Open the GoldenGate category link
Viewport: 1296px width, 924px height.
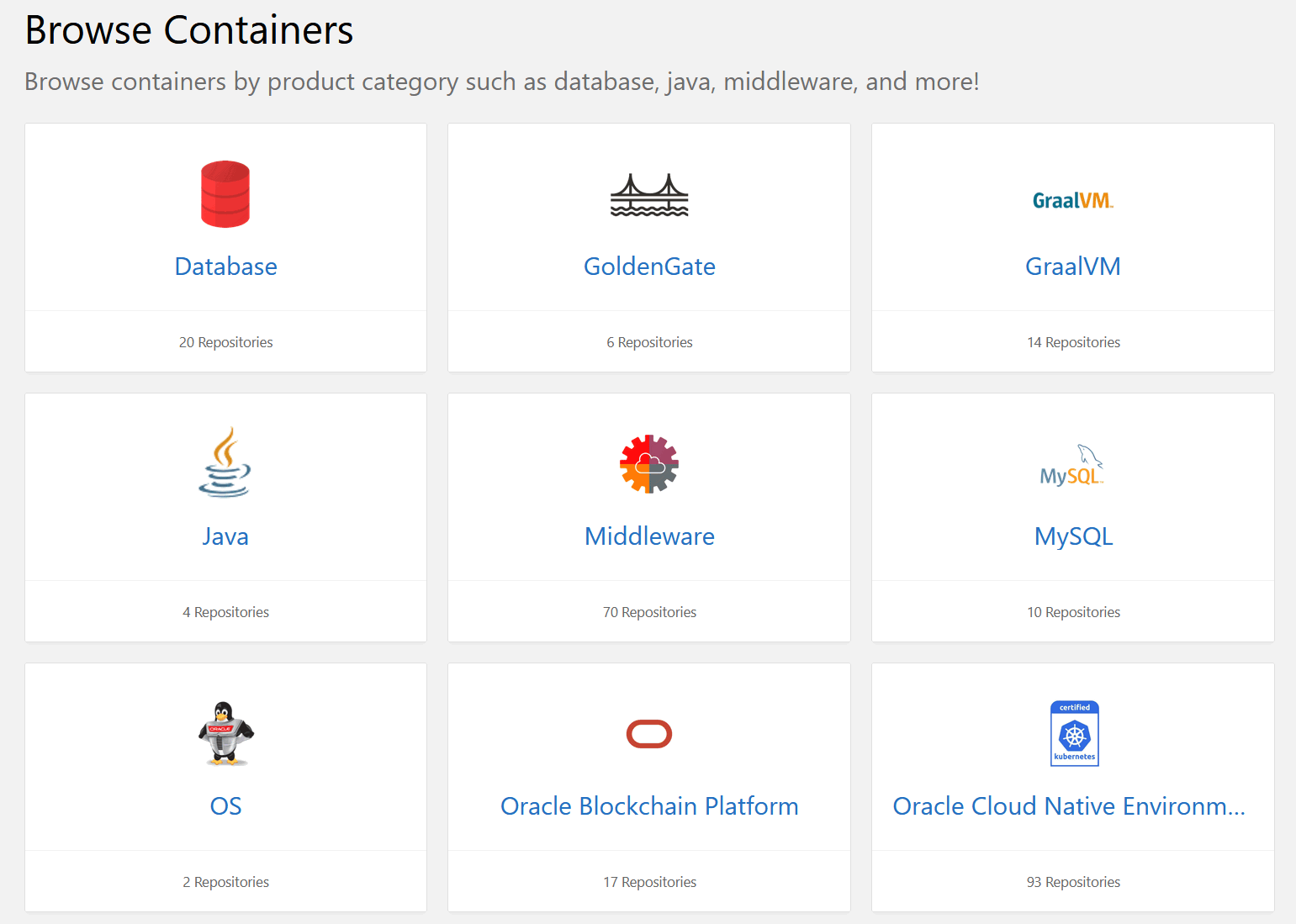(649, 267)
